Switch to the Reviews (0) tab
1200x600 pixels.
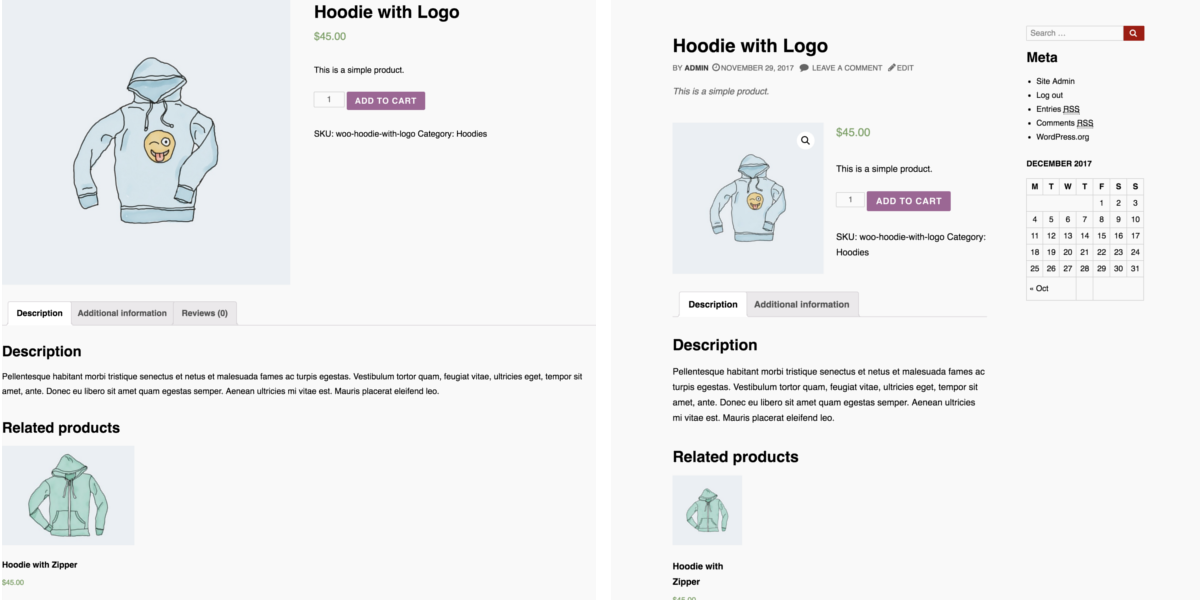205,313
